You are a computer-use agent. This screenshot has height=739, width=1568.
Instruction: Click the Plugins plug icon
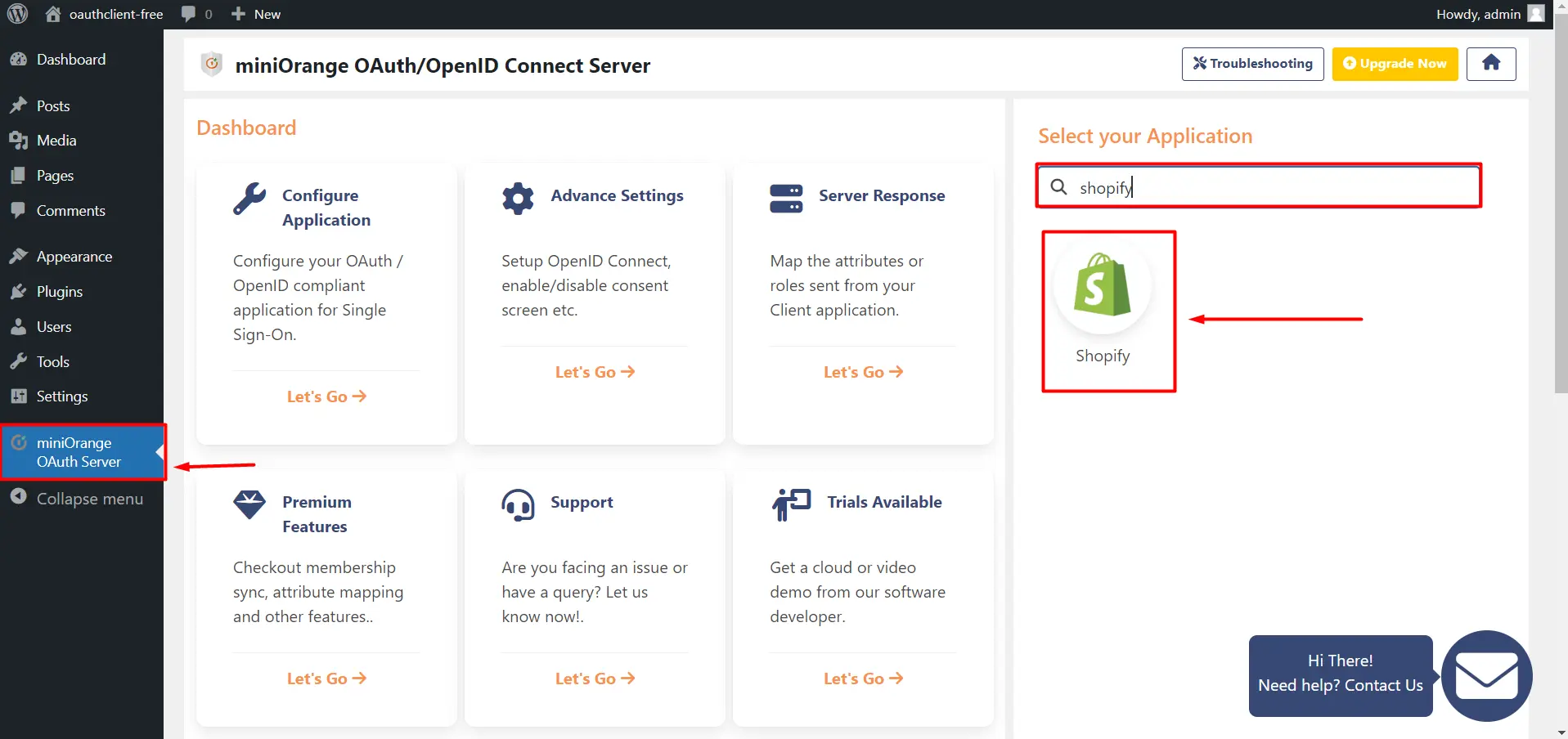(18, 292)
